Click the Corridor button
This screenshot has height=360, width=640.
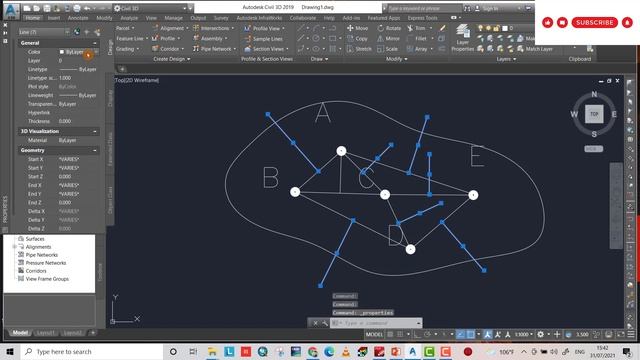(x=168, y=49)
